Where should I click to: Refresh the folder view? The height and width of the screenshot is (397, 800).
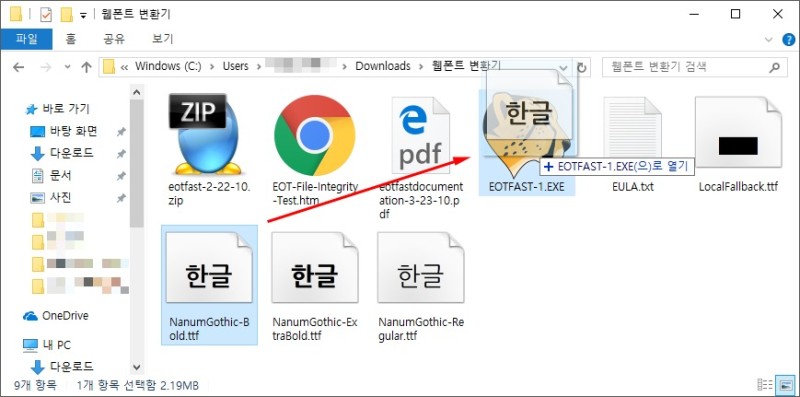tap(582, 67)
